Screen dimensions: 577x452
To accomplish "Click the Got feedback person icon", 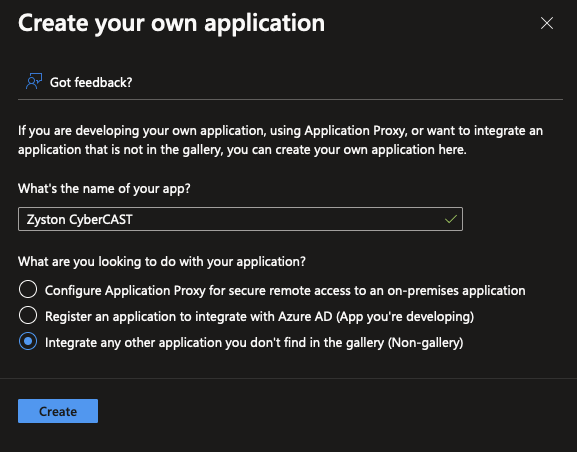I will [x=34, y=81].
